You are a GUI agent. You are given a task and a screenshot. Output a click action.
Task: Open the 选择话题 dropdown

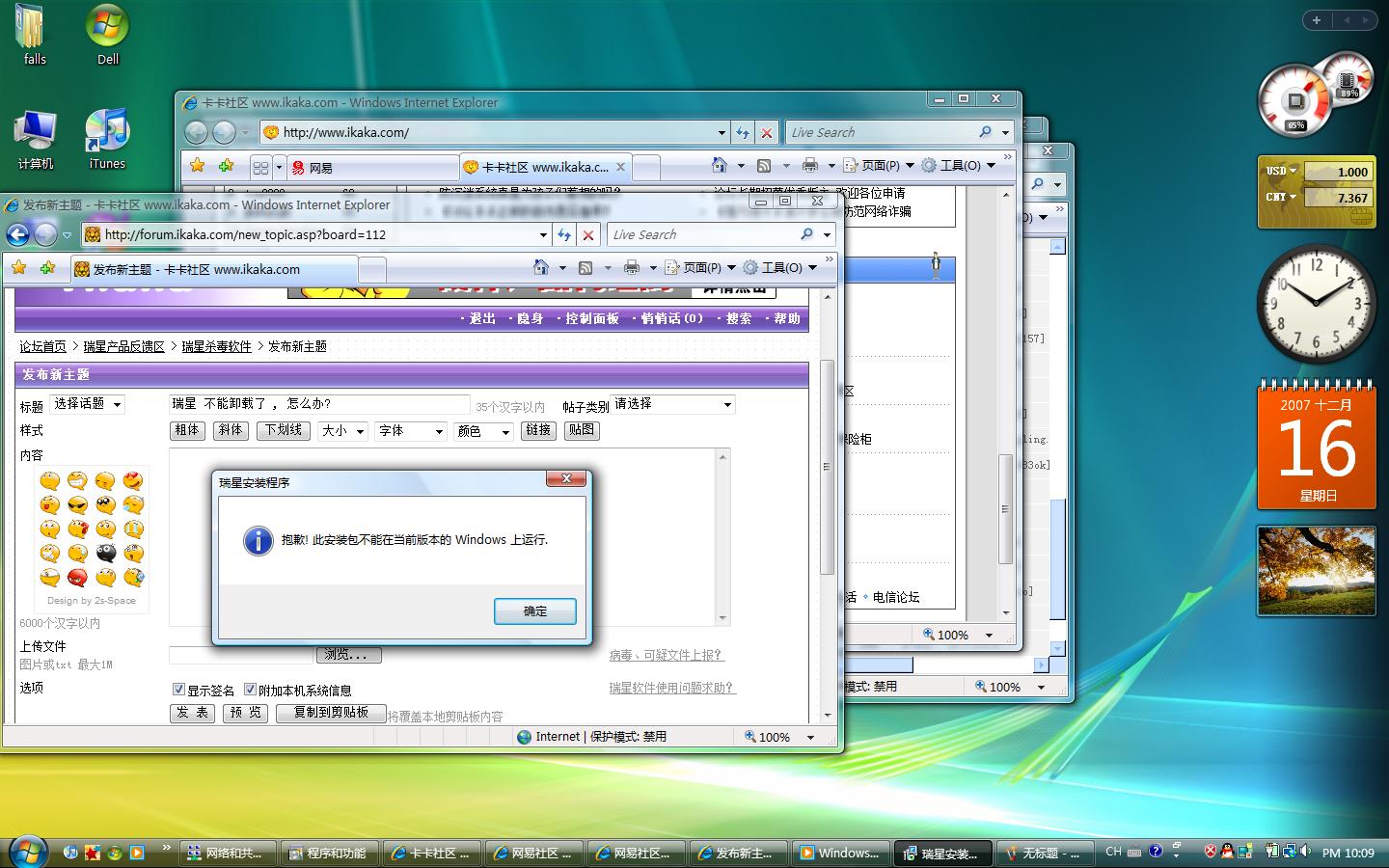88,404
